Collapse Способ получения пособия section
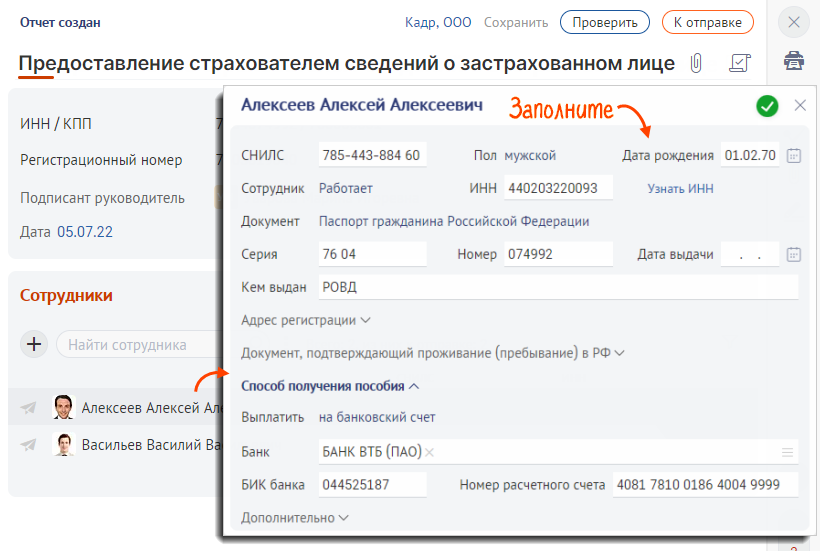The width and height of the screenshot is (820, 551). [330, 385]
